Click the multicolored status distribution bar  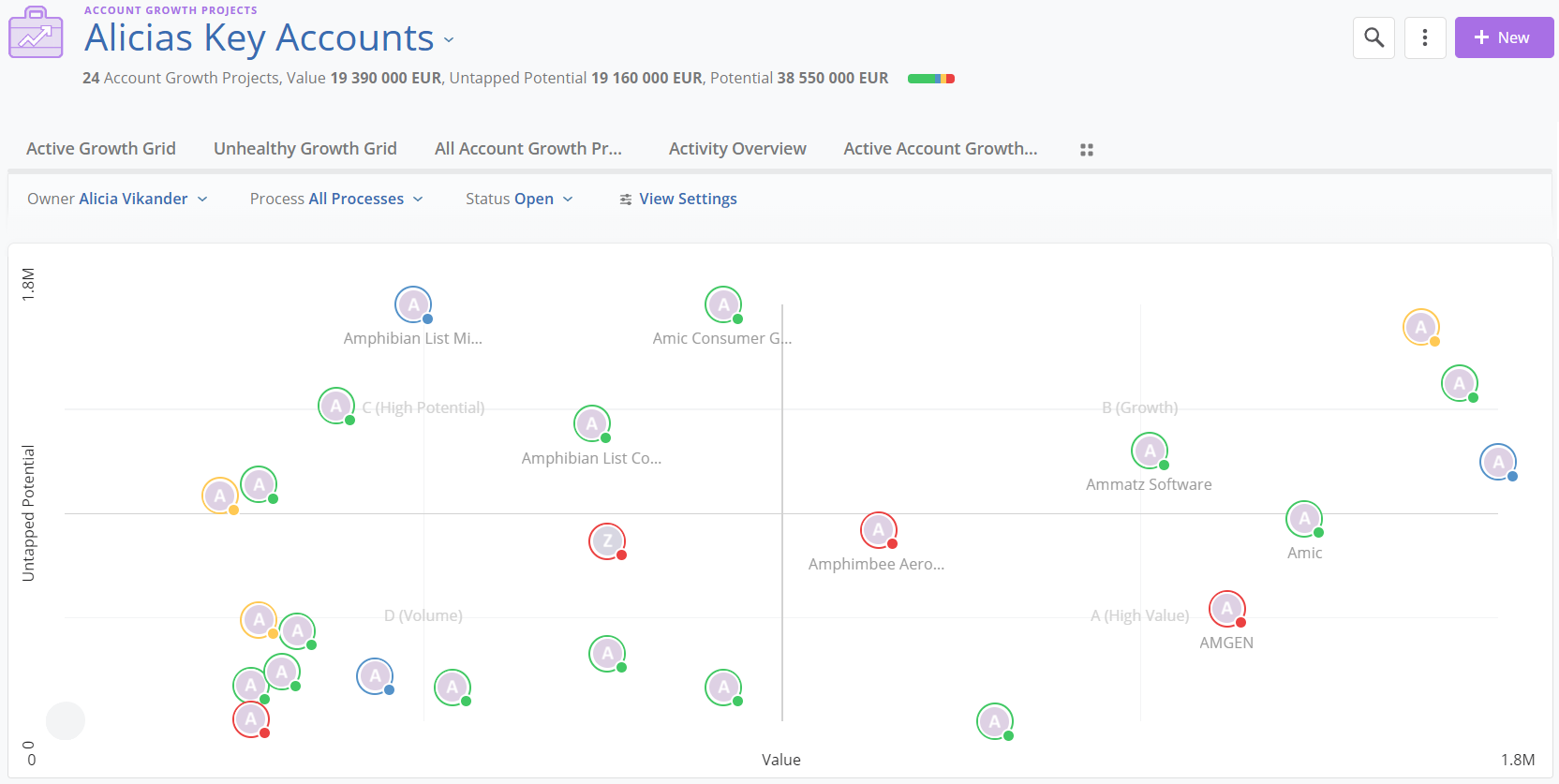click(x=930, y=79)
